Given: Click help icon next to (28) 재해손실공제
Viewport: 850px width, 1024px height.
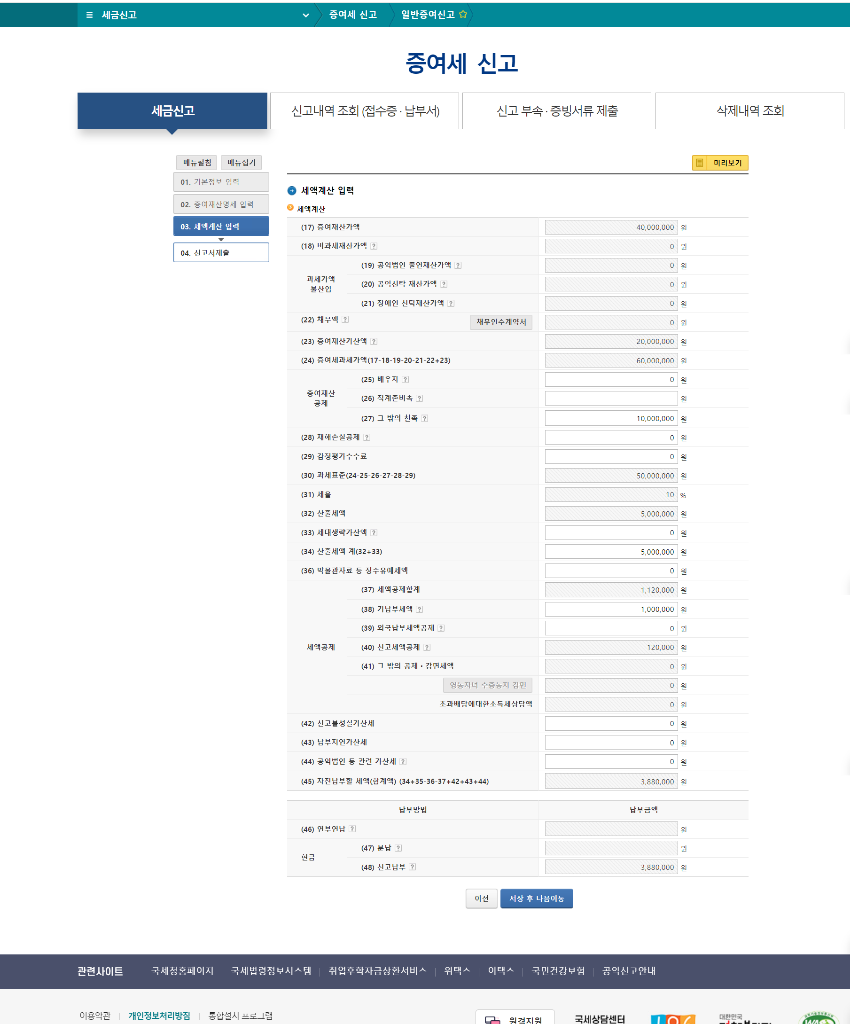Looking at the screenshot, I should [367, 437].
